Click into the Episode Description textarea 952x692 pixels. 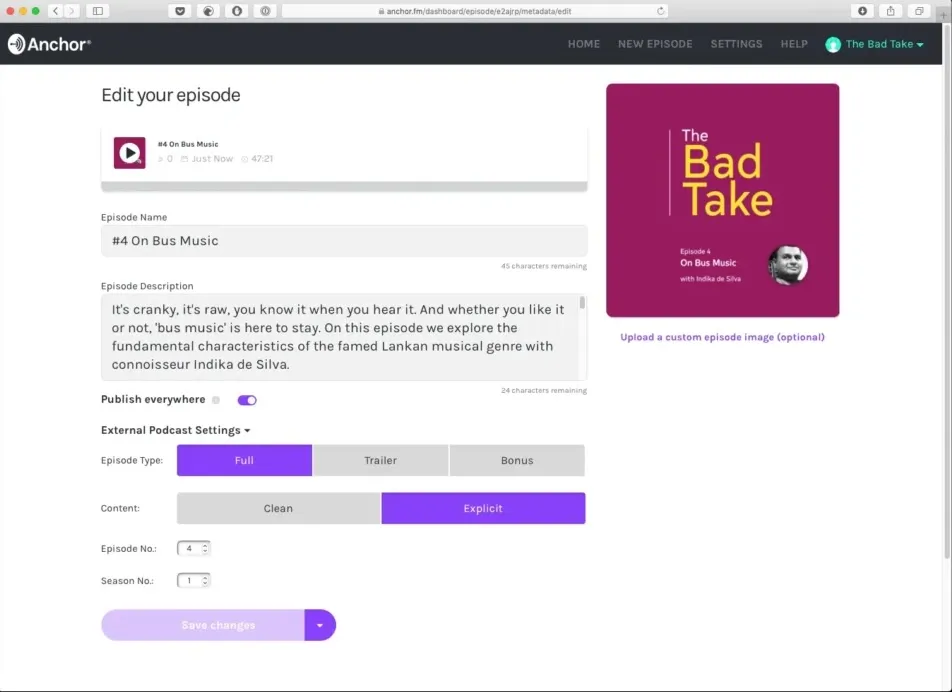(x=344, y=338)
